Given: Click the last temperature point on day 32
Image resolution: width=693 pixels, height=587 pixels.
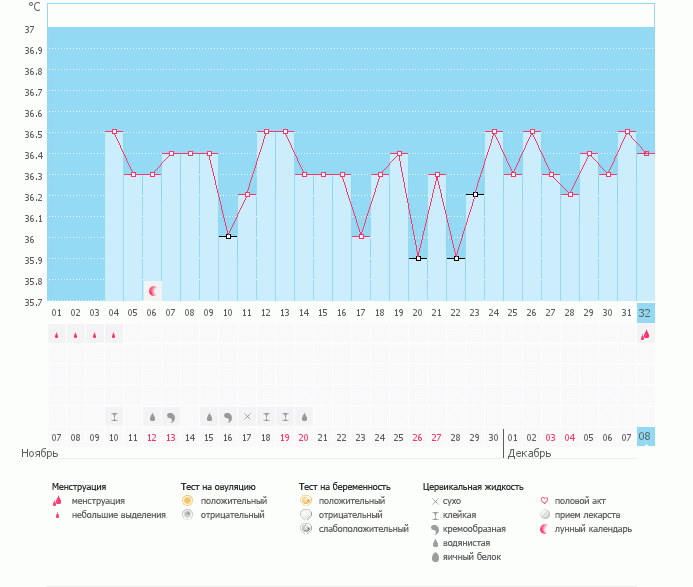Looking at the screenshot, I should click(647, 153).
